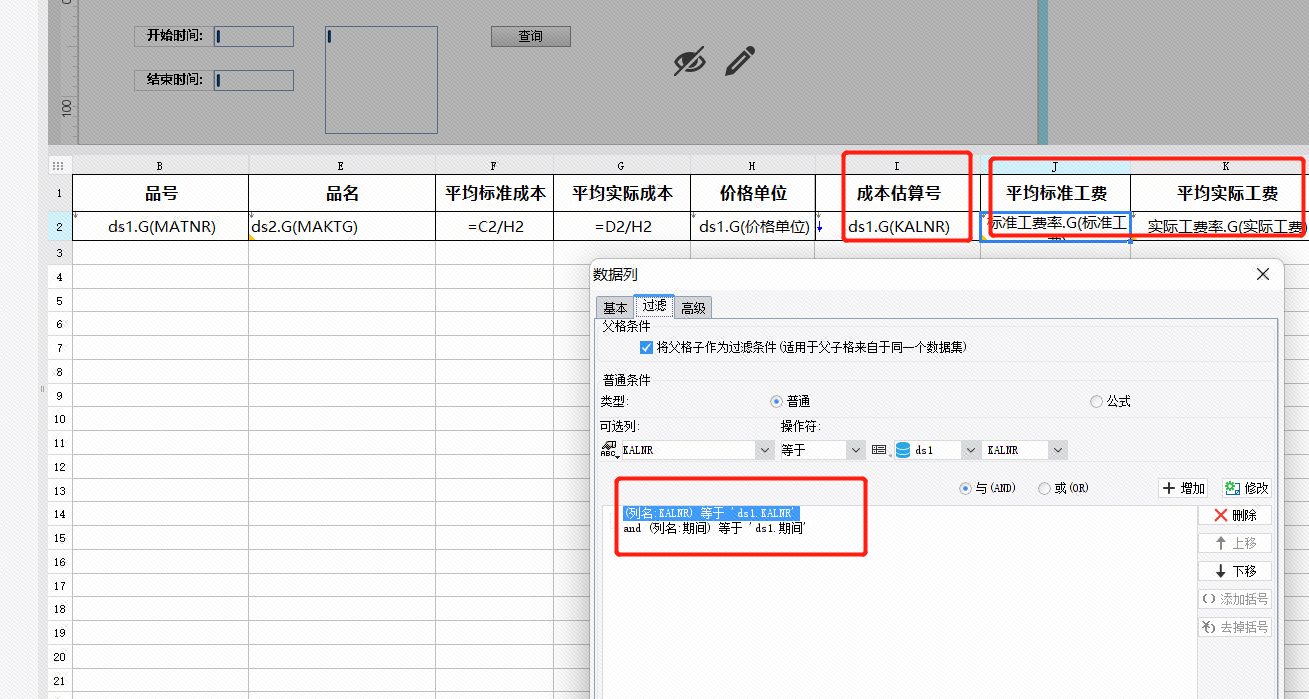Viewport: 1309px width, 699px height.
Task: Click the 成本估算号 header cell
Action: click(x=897, y=193)
